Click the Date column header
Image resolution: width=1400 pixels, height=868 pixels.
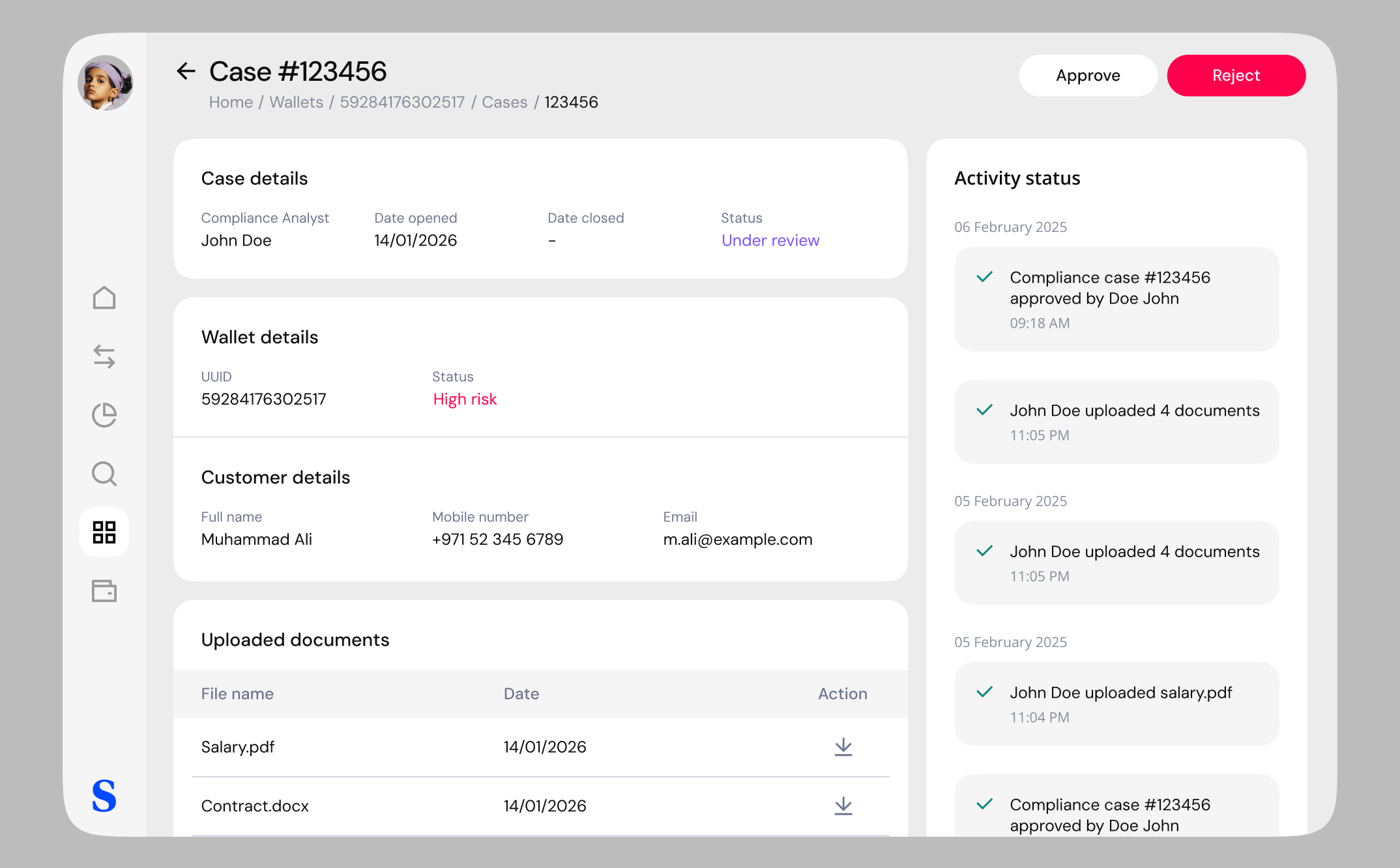pyautogui.click(x=521, y=694)
